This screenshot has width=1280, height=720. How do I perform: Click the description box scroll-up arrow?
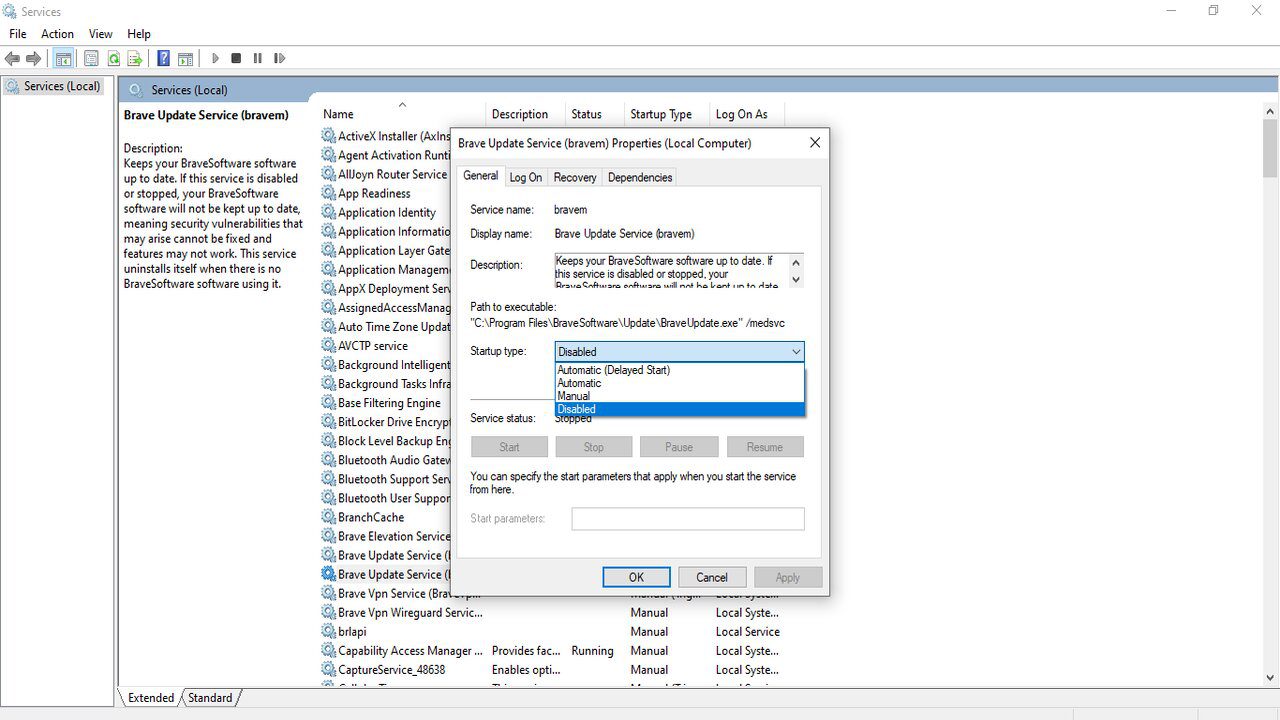click(x=796, y=262)
